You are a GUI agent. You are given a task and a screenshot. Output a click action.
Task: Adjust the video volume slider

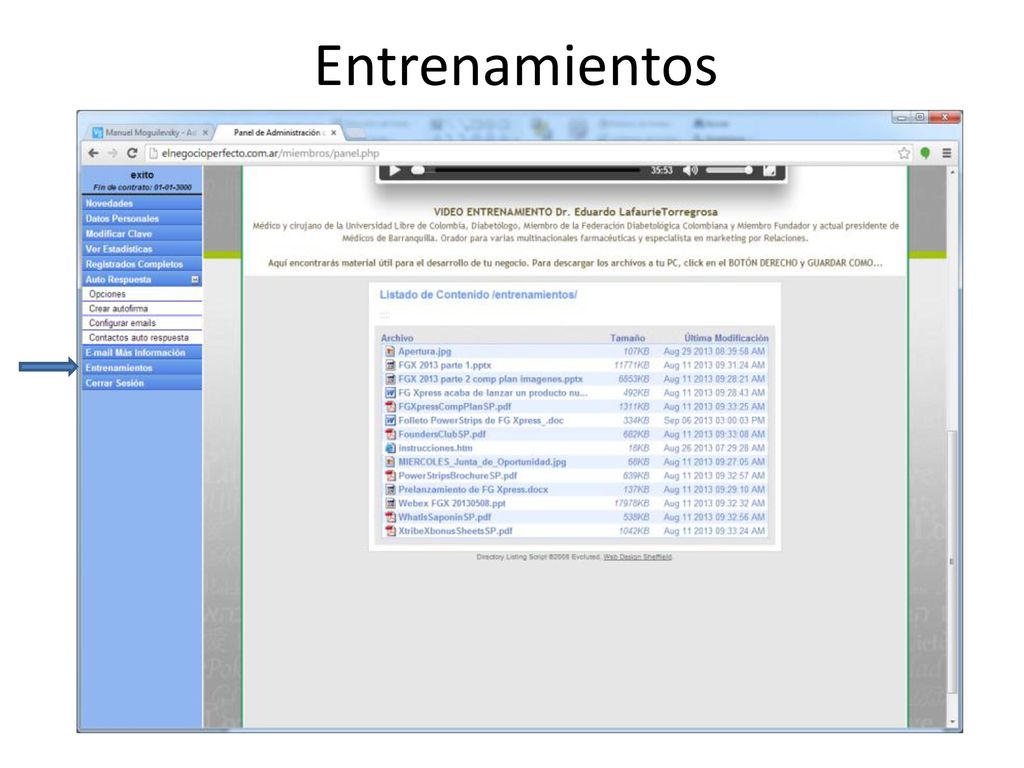[728, 170]
